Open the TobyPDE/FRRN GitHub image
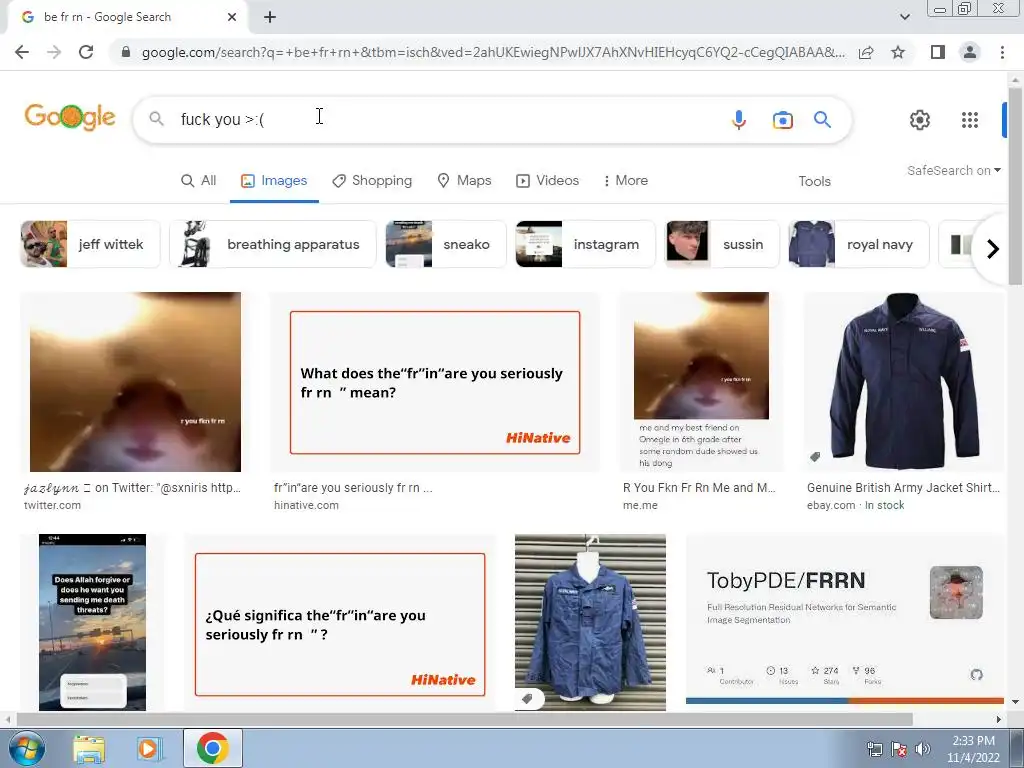 point(844,620)
